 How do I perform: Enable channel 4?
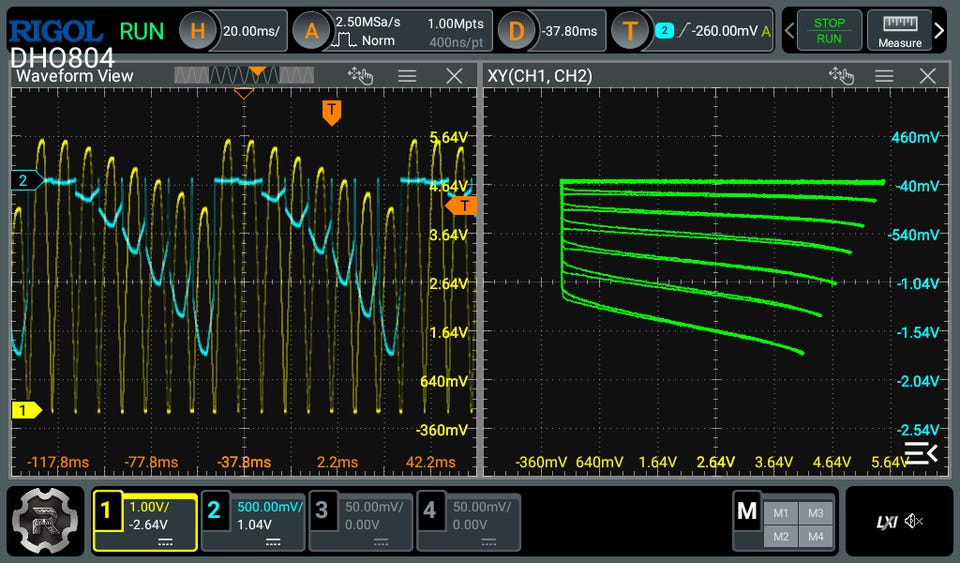tap(429, 510)
